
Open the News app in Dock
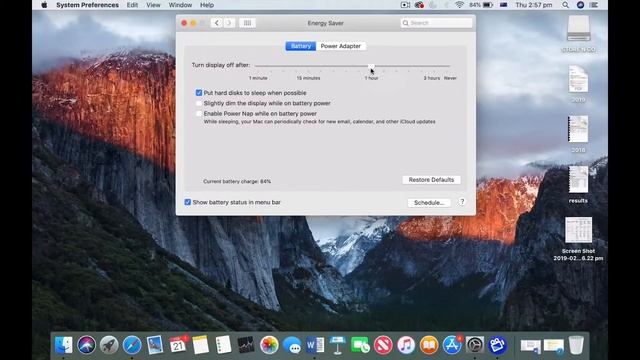(383, 345)
